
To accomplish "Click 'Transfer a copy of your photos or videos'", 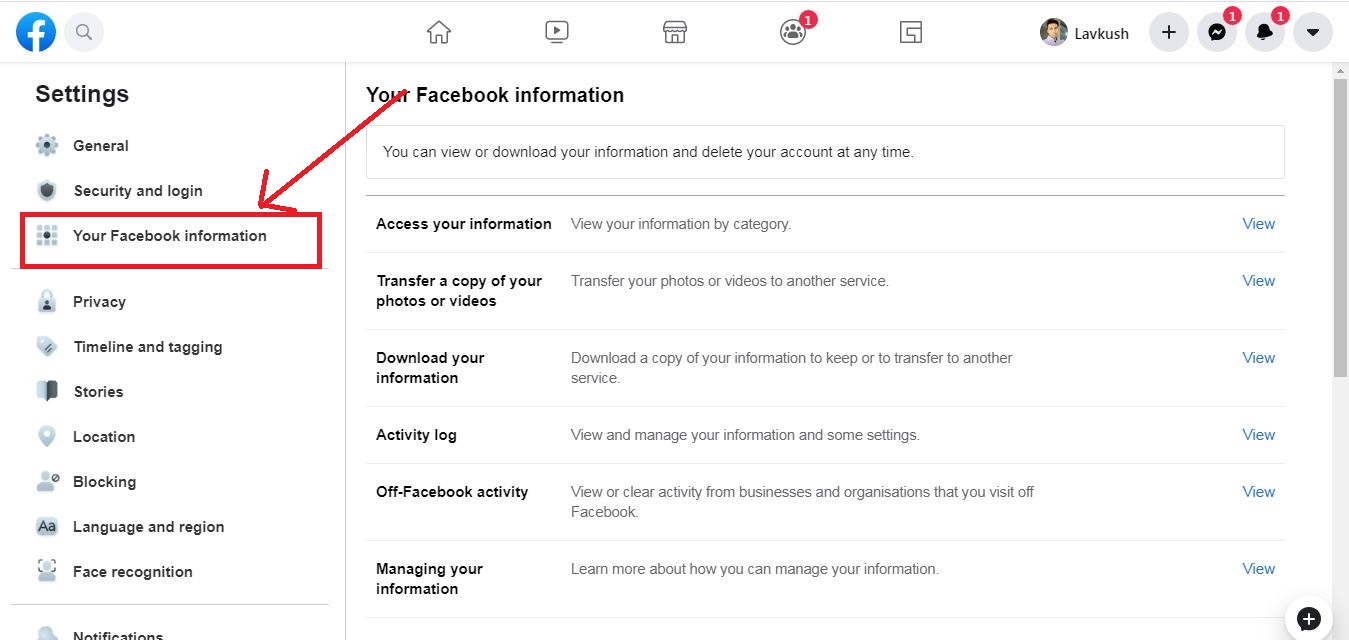I will click(x=459, y=291).
